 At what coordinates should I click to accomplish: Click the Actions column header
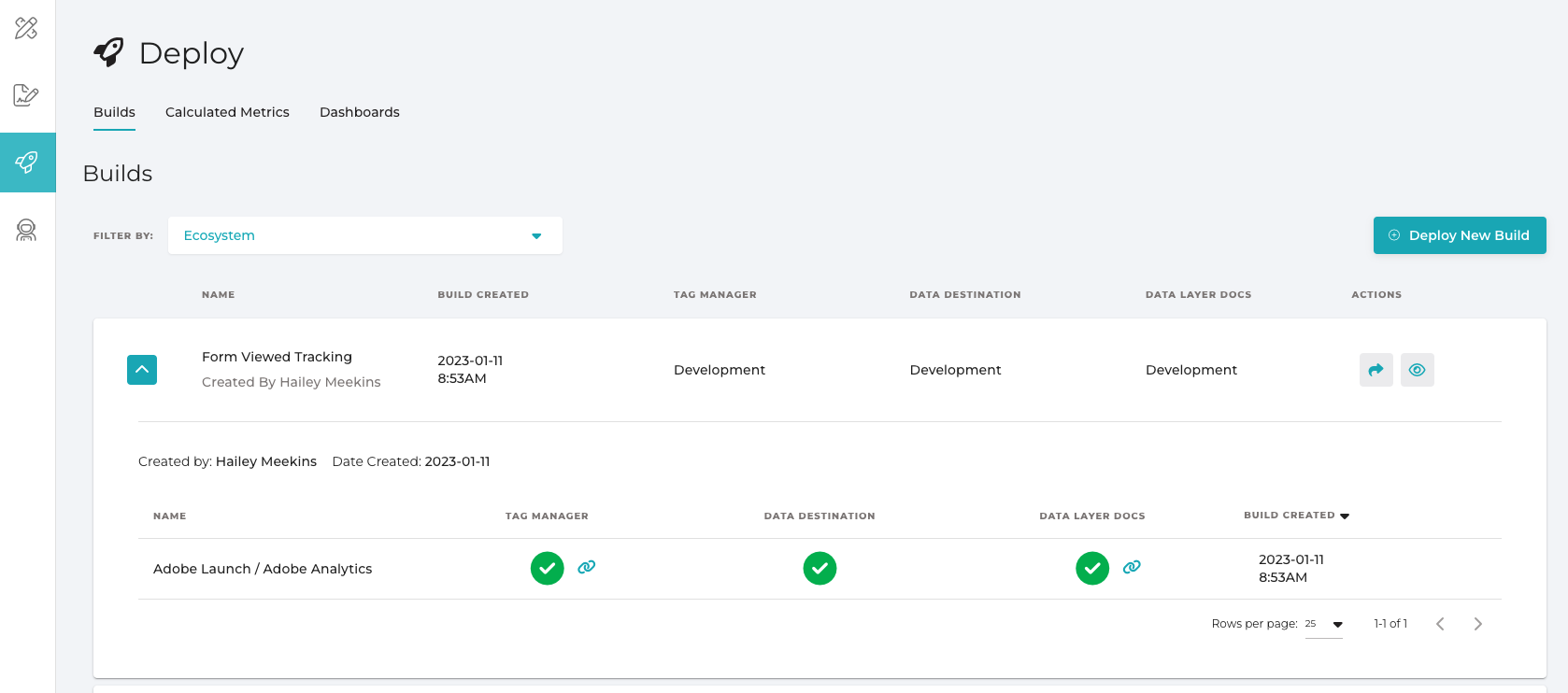pos(1376,295)
